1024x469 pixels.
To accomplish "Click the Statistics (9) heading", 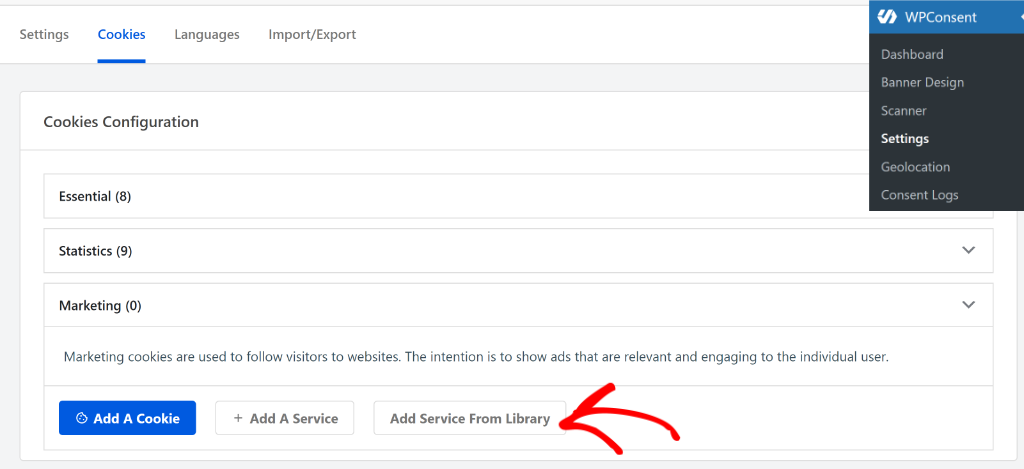I will pos(95,251).
